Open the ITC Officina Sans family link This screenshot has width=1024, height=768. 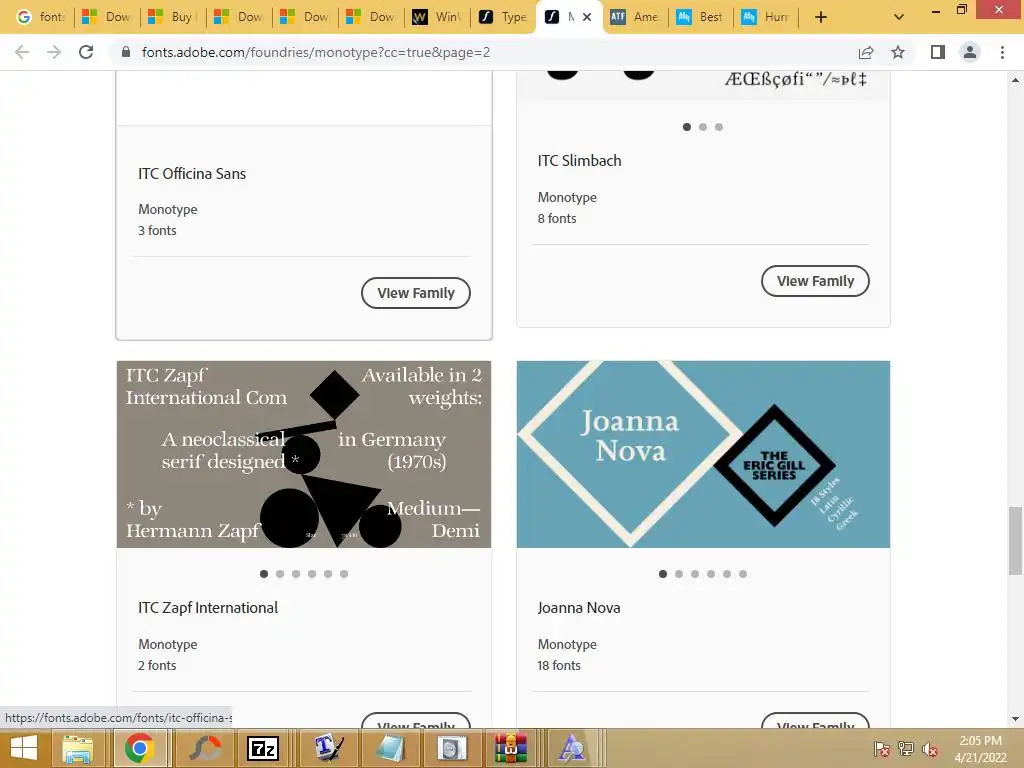192,174
